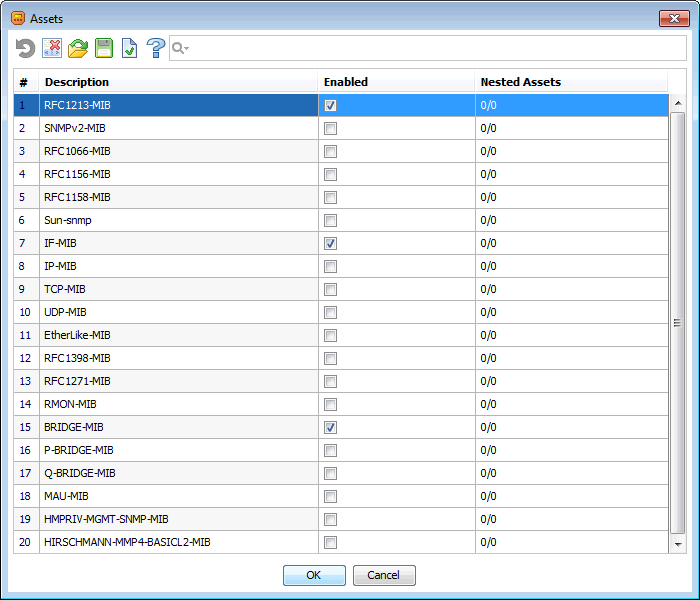Enable the Q-BRIDGE-MIB checkbox
The width and height of the screenshot is (700, 600).
[330, 473]
